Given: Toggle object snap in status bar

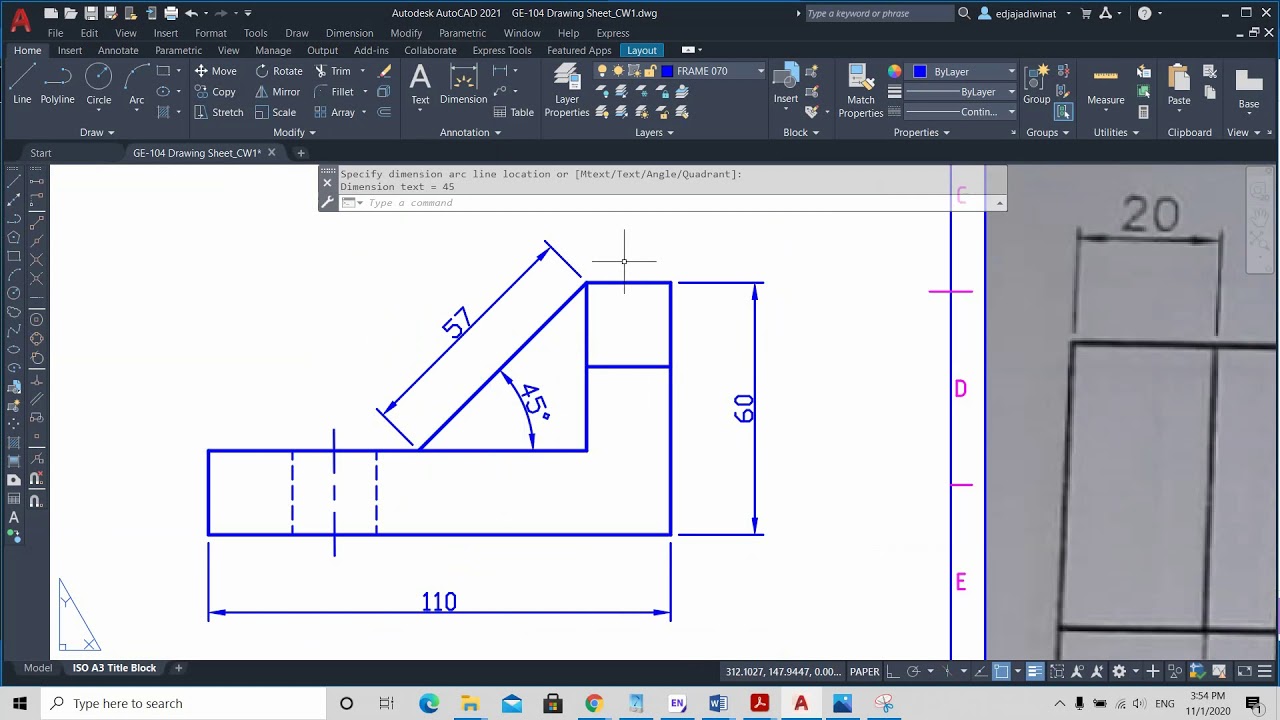Looking at the screenshot, I should pyautogui.click(x=1000, y=672).
